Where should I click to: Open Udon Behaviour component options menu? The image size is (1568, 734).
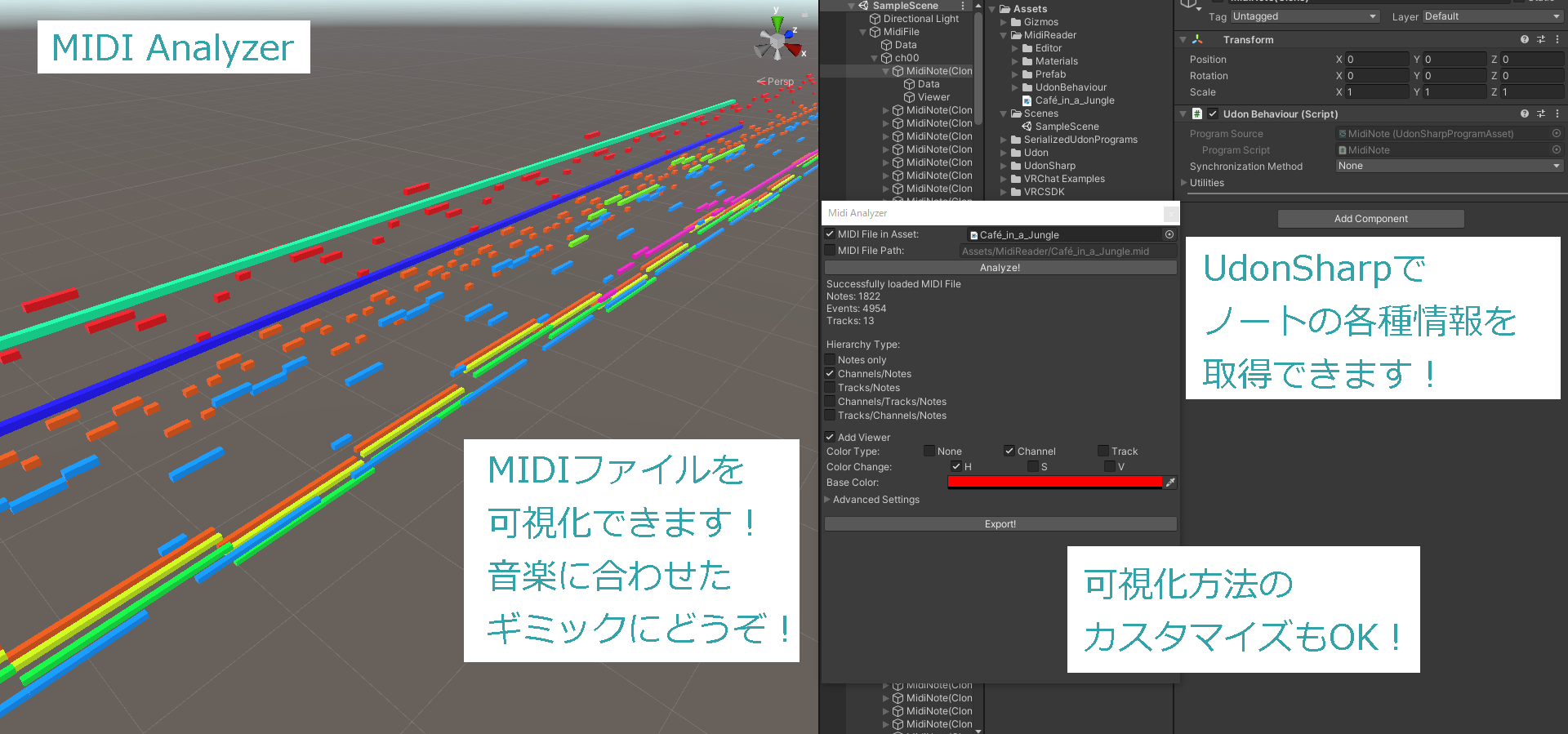click(x=1557, y=114)
